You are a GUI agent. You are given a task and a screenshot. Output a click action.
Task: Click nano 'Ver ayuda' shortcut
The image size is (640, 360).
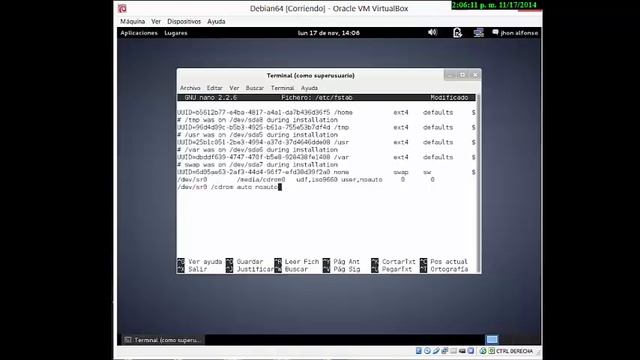200,262
